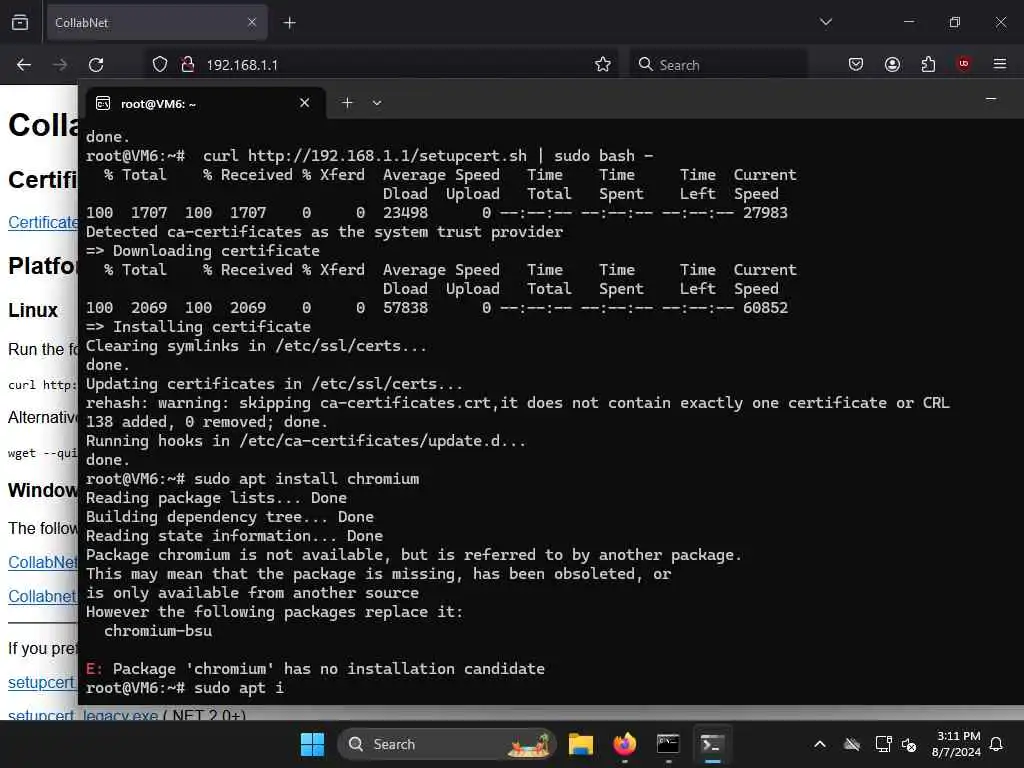Open the Firefox account icon

click(x=892, y=64)
